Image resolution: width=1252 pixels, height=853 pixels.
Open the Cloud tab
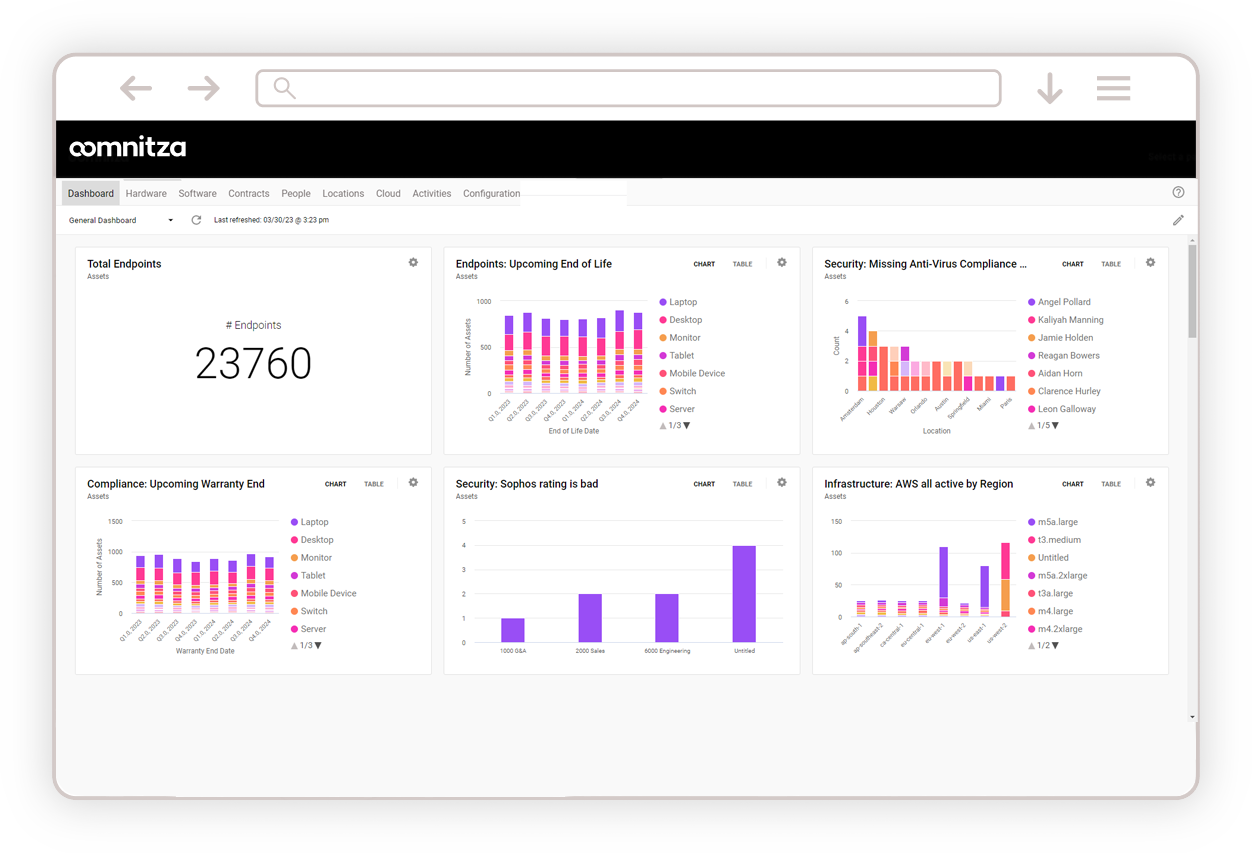(388, 193)
